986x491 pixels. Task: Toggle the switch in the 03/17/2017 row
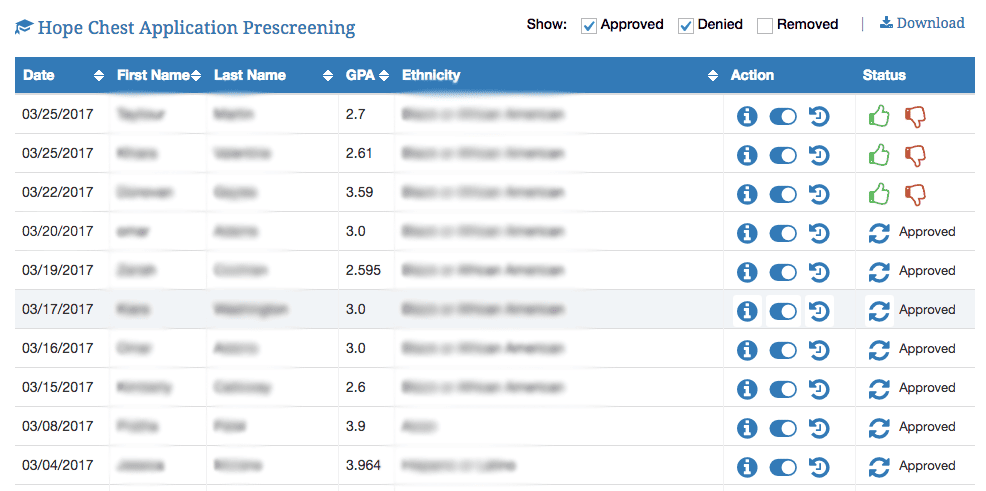783,311
